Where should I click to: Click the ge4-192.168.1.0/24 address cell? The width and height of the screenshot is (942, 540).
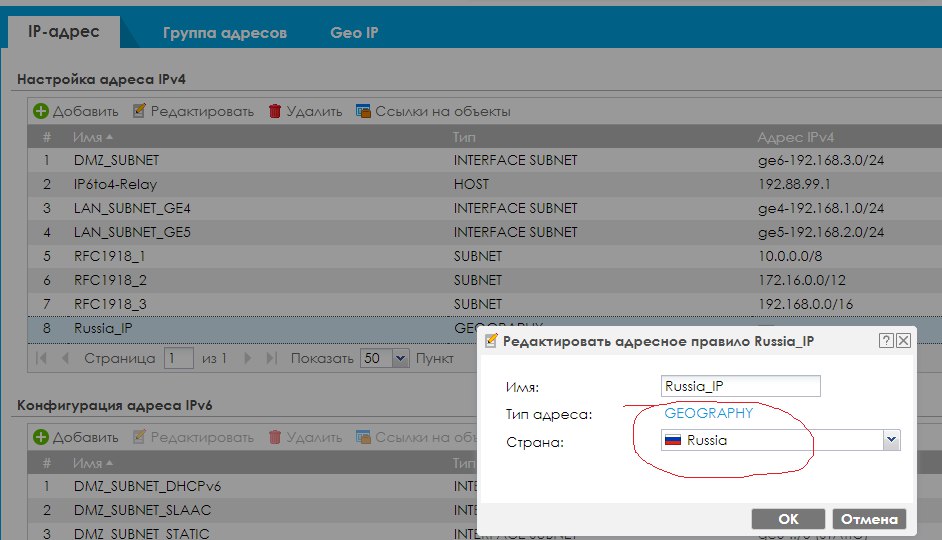821,208
